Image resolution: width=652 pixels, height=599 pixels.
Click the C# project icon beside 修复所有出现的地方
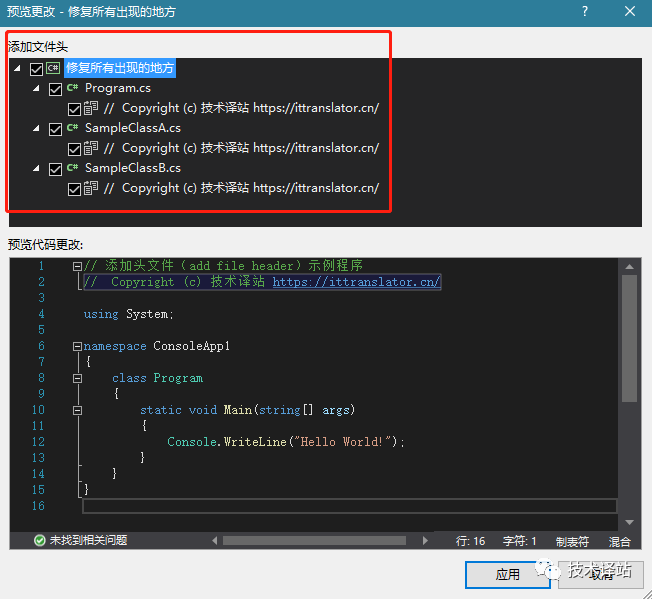(x=53, y=68)
